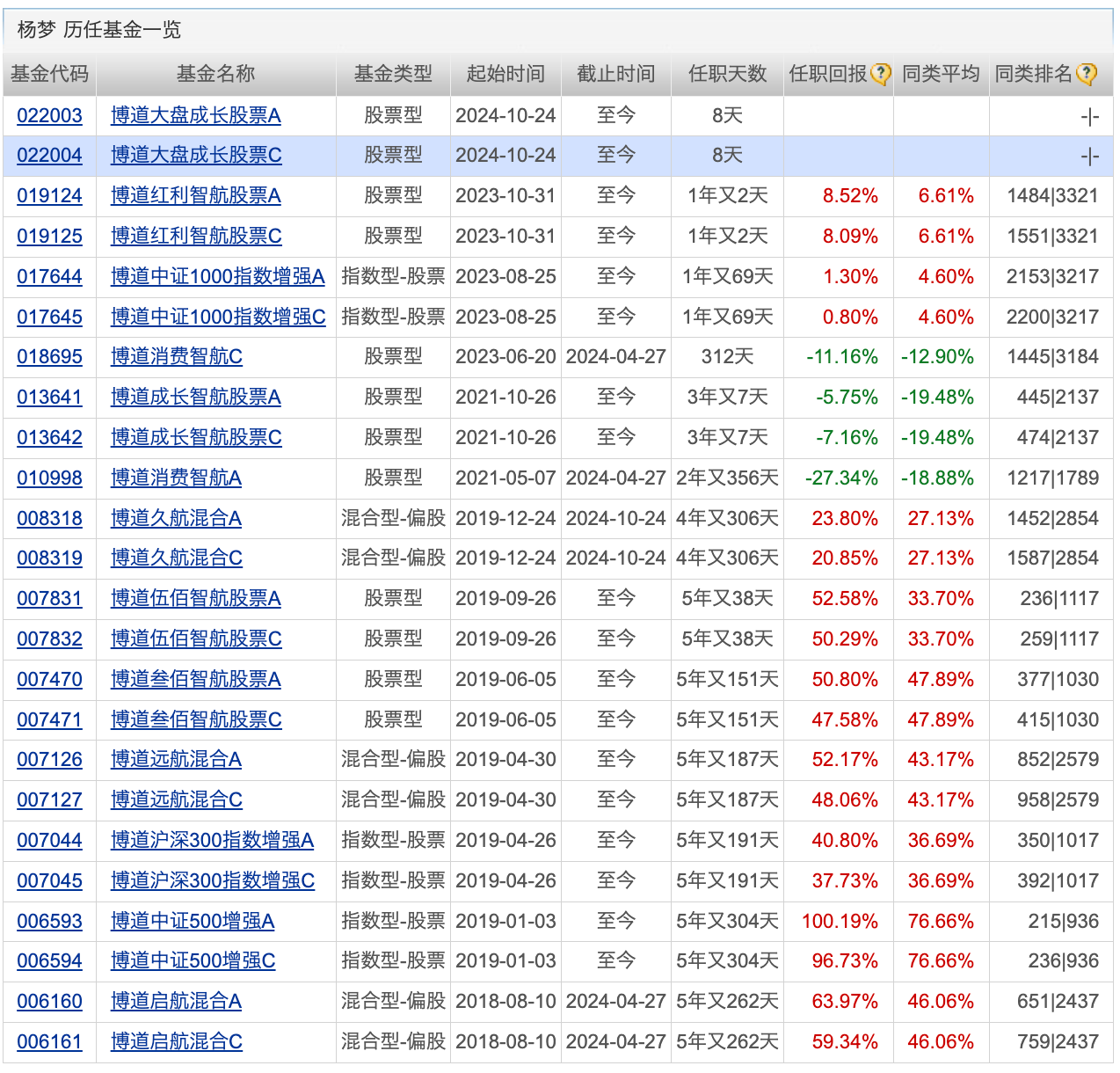Click the 基金名称 column header
Image resolution: width=1120 pixels, height=1073 pixels.
[x=216, y=75]
